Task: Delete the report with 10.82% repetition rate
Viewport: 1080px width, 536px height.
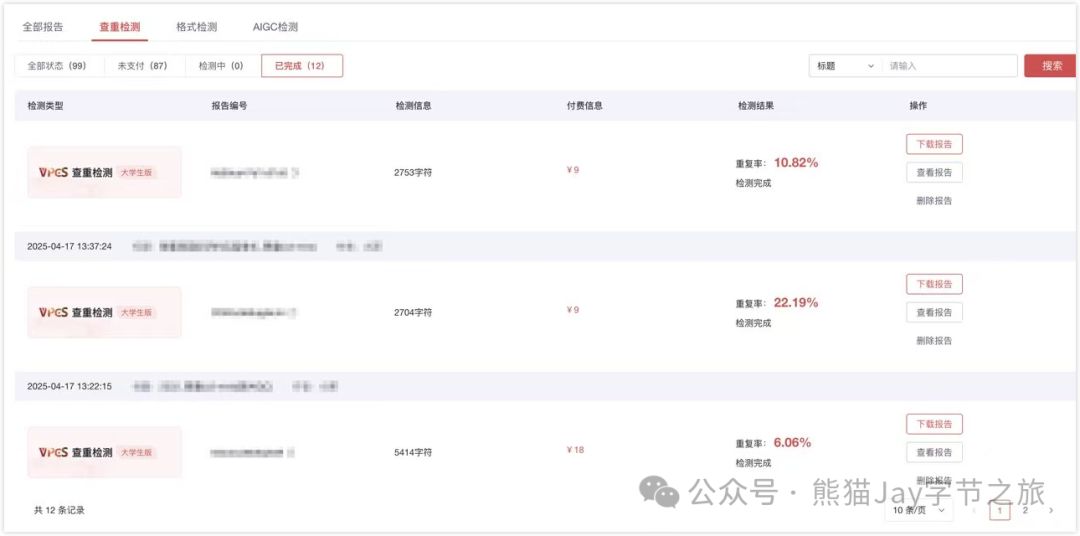Action: pos(934,200)
